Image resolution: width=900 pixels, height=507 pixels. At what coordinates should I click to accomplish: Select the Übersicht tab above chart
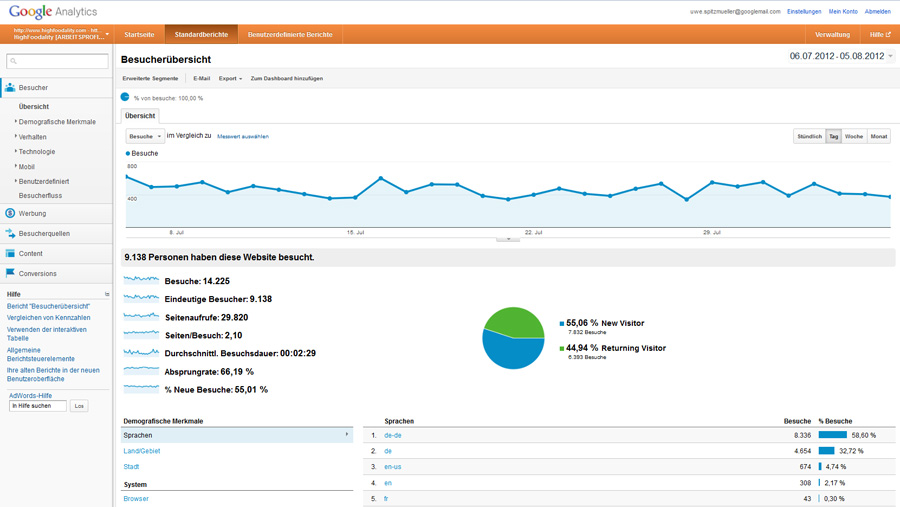click(140, 116)
